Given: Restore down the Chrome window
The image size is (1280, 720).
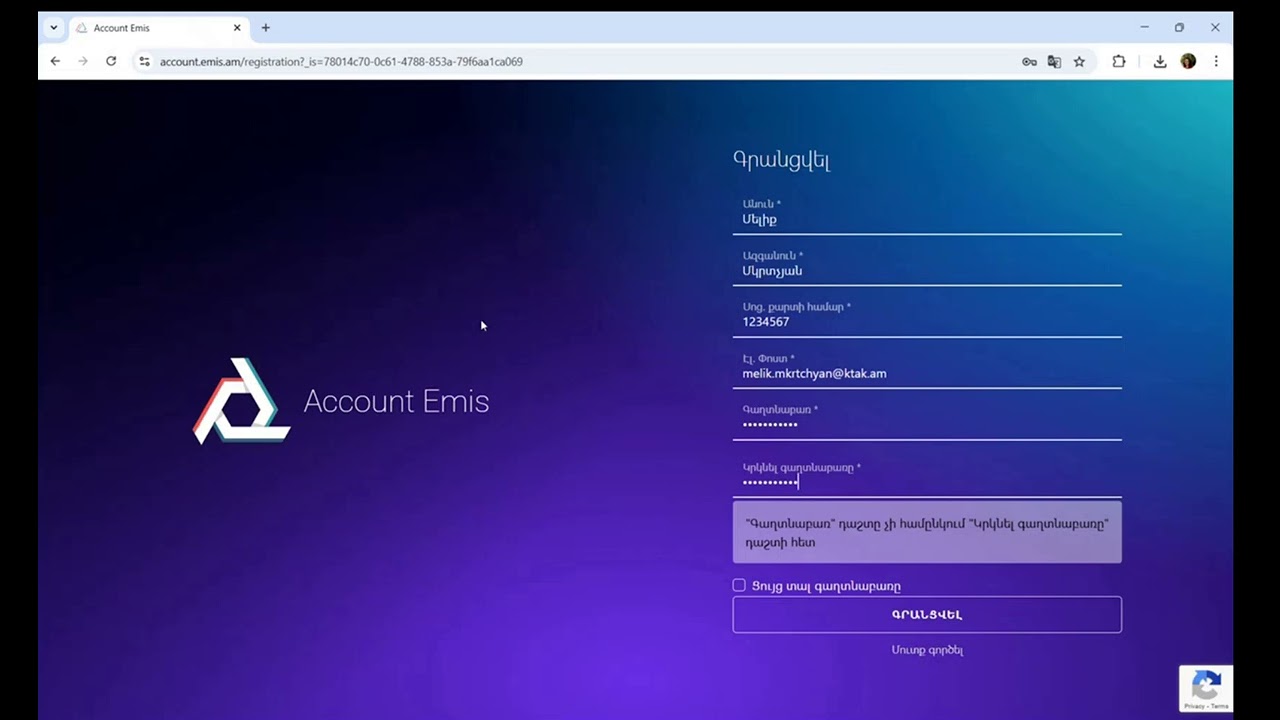Looking at the screenshot, I should 1180,28.
